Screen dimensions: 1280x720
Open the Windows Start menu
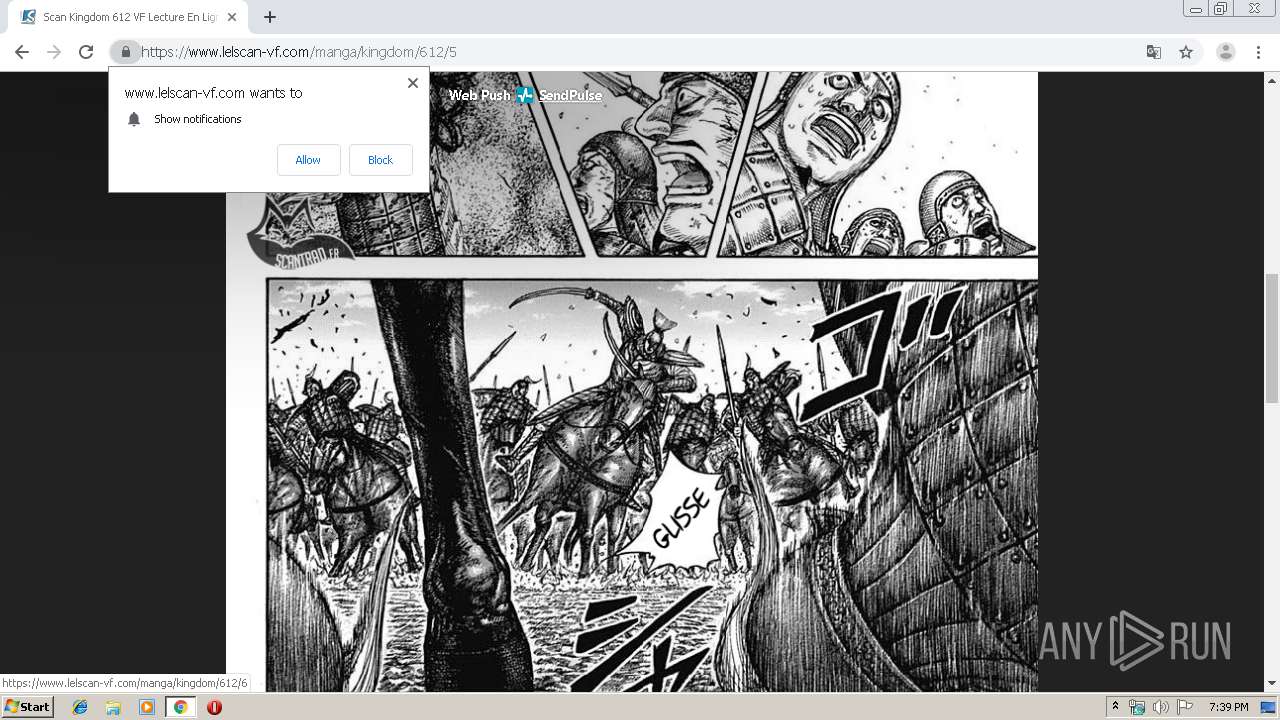coord(27,706)
